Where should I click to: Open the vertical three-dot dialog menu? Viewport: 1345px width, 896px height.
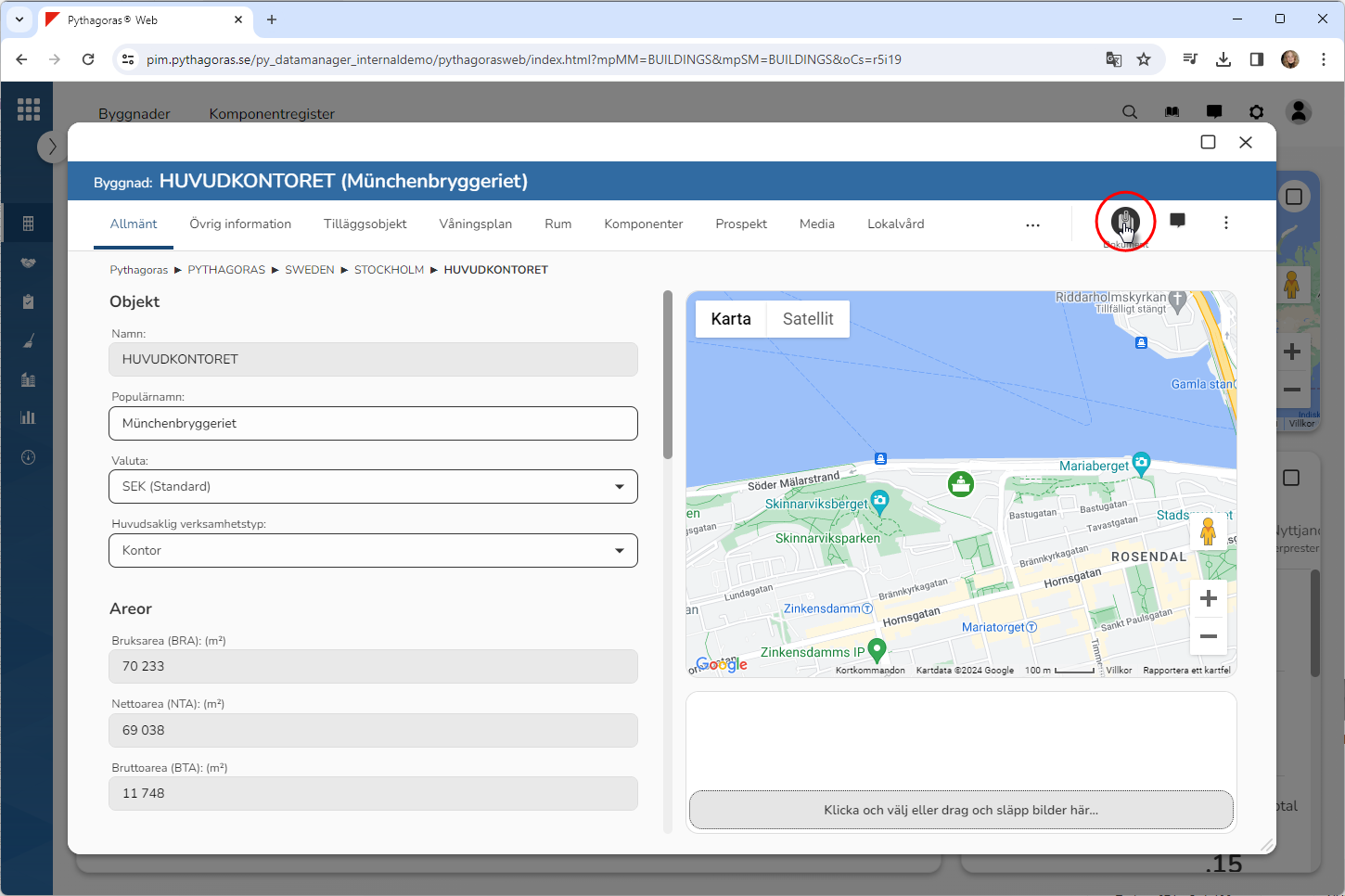[x=1225, y=223]
